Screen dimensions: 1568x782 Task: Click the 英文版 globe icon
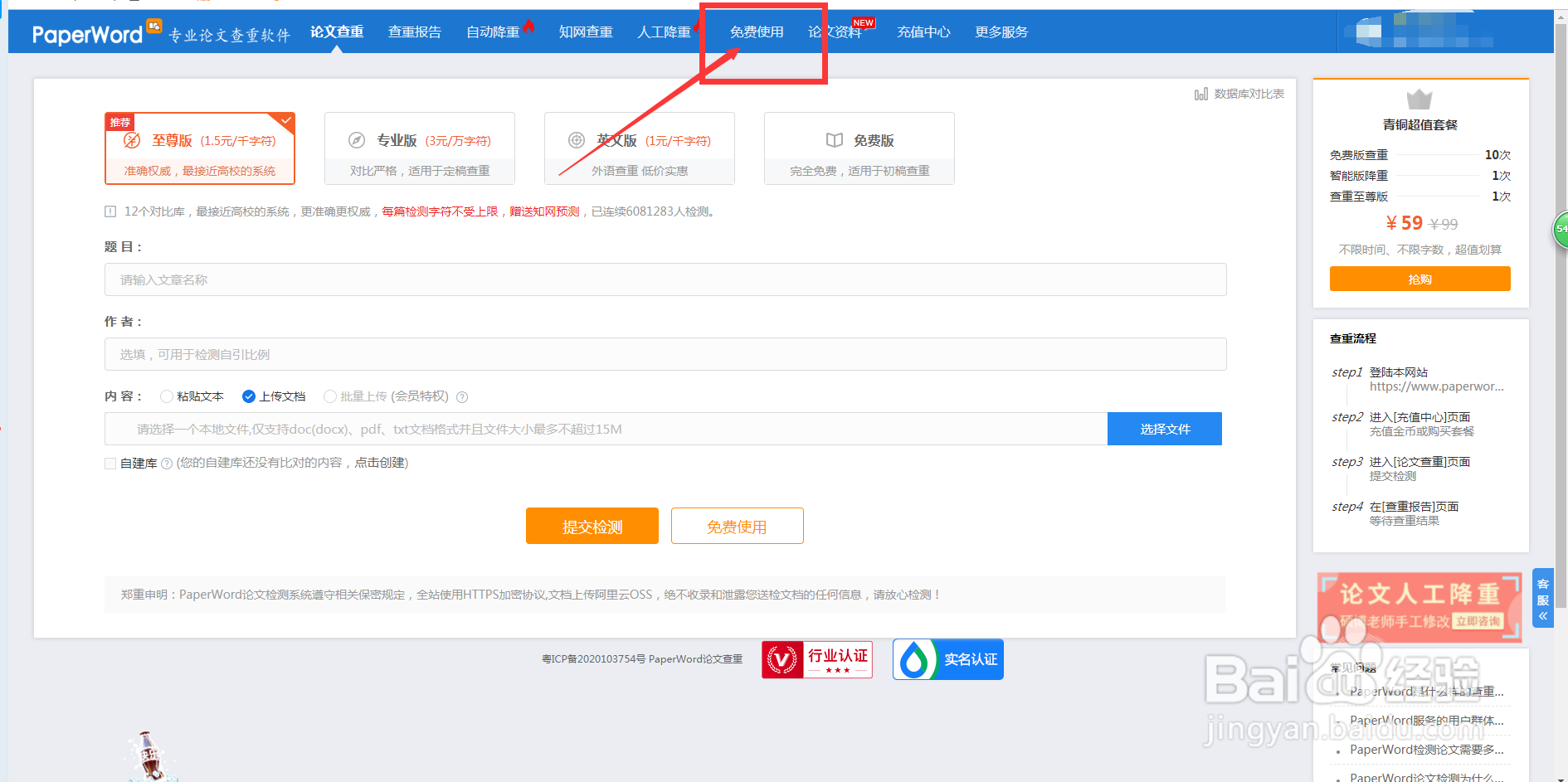[x=577, y=140]
